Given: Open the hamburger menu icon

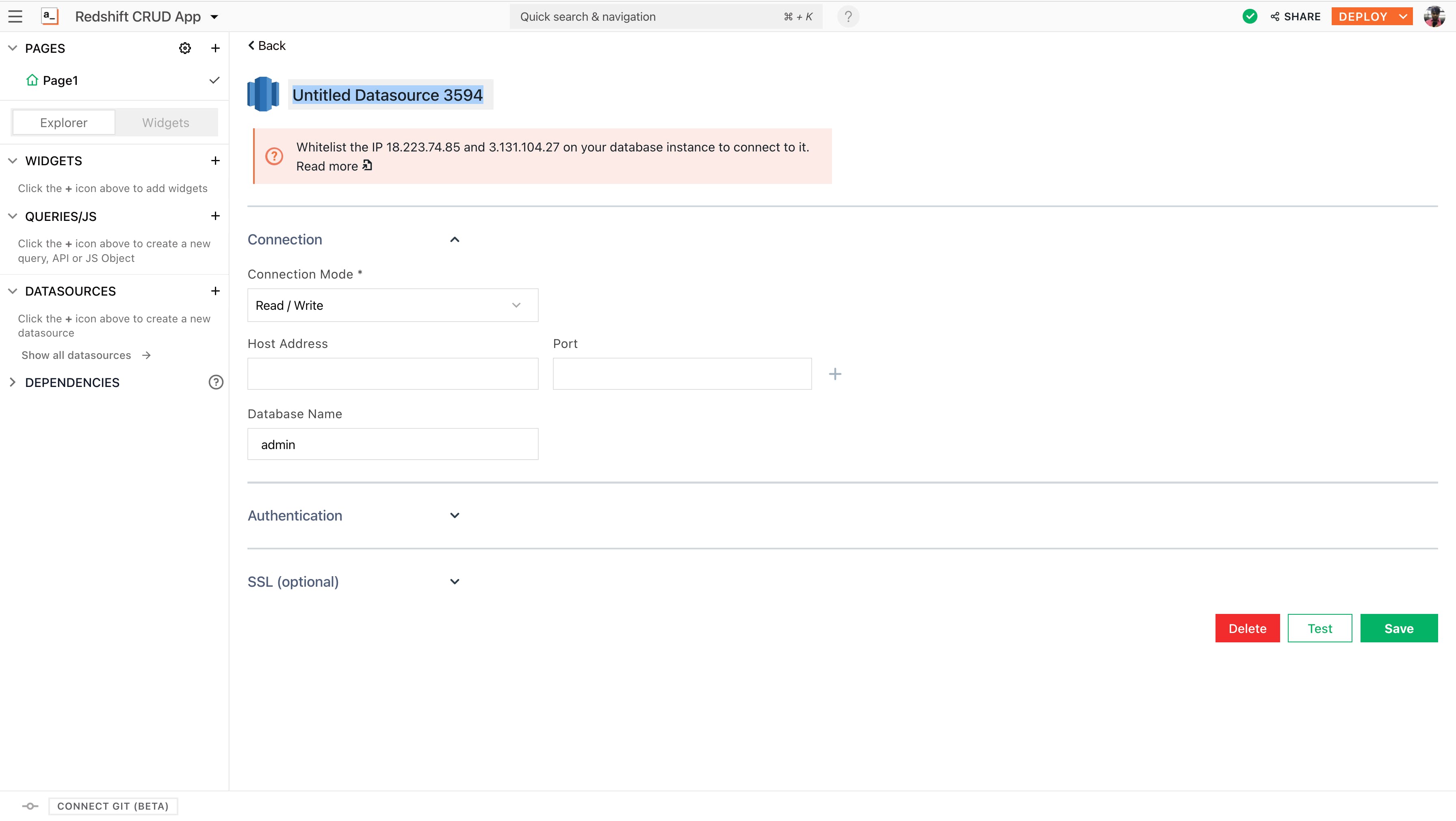Looking at the screenshot, I should pos(15,16).
